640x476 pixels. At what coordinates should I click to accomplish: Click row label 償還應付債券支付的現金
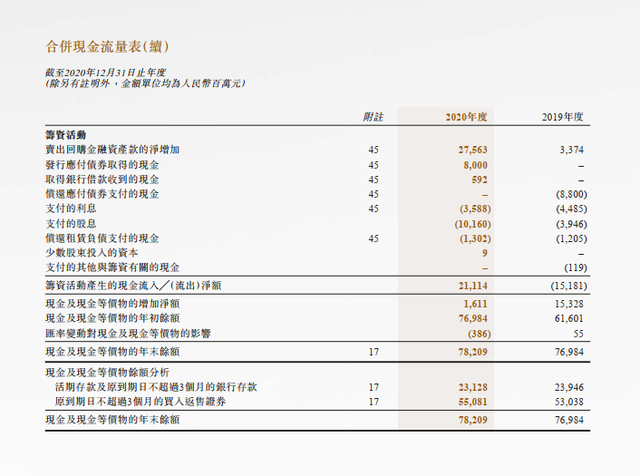click(x=102, y=194)
